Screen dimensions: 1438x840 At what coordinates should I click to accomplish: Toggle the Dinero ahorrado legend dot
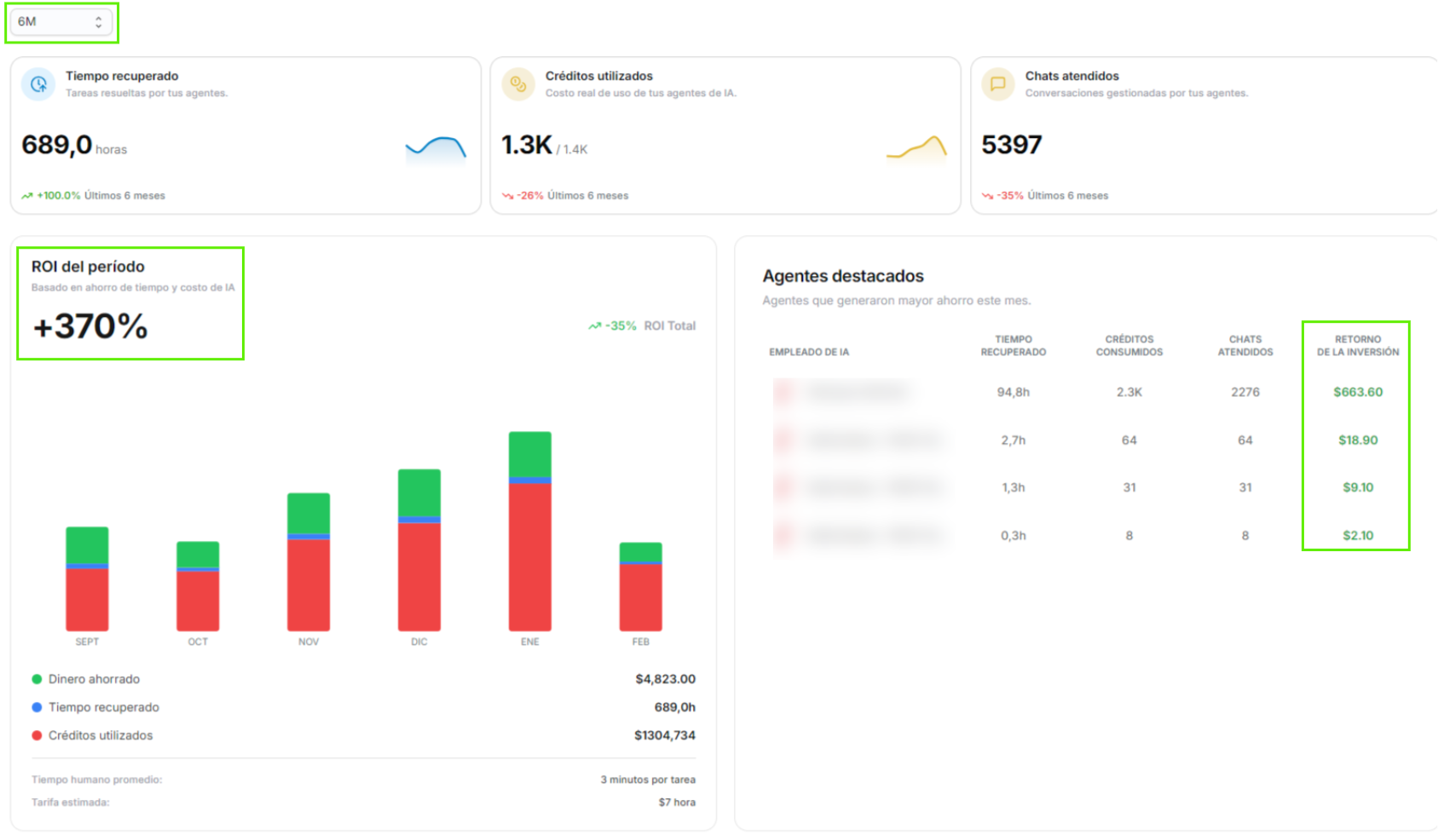click(x=37, y=679)
